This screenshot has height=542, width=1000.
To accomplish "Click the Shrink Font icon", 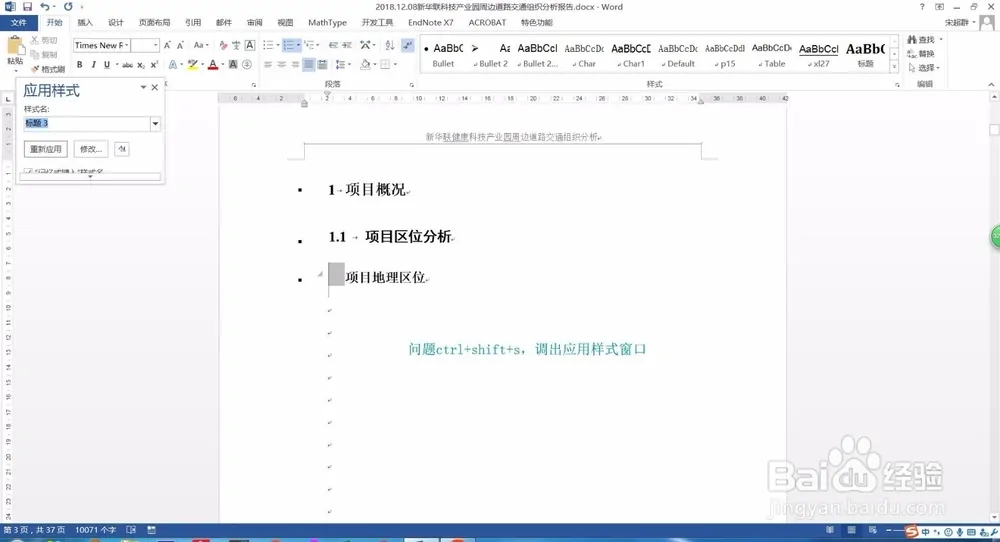I will (180, 45).
